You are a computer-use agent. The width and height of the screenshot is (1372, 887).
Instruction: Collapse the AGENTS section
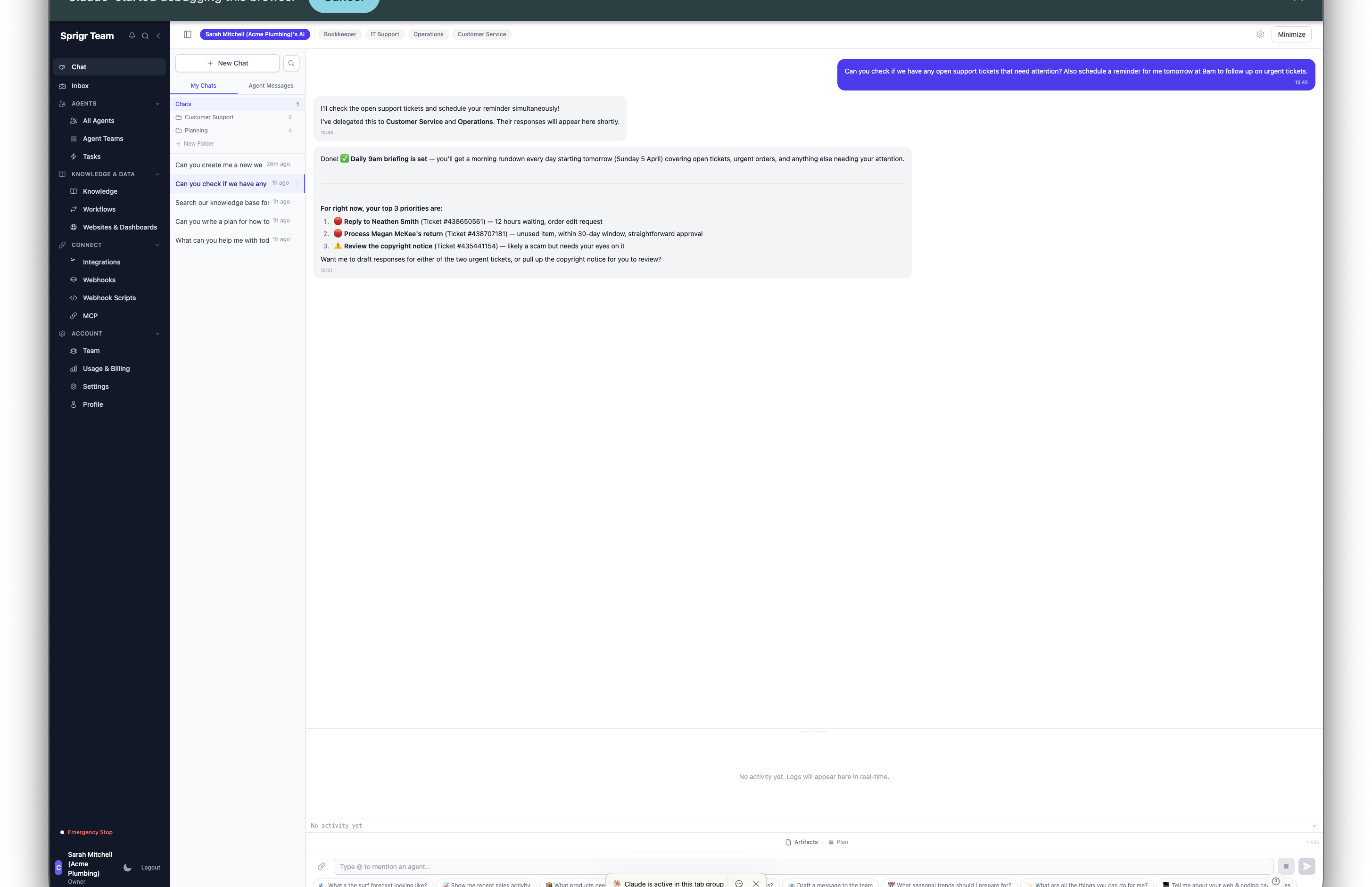(x=157, y=104)
